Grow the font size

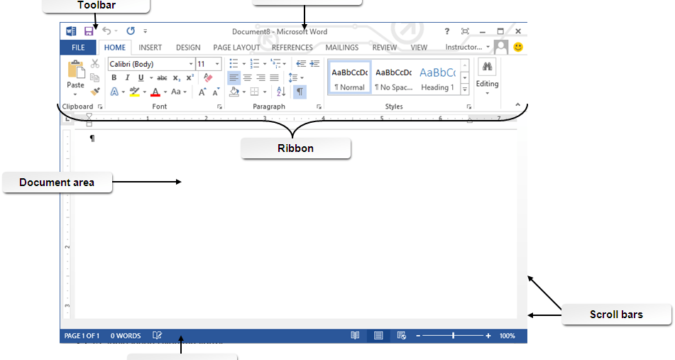tap(202, 92)
